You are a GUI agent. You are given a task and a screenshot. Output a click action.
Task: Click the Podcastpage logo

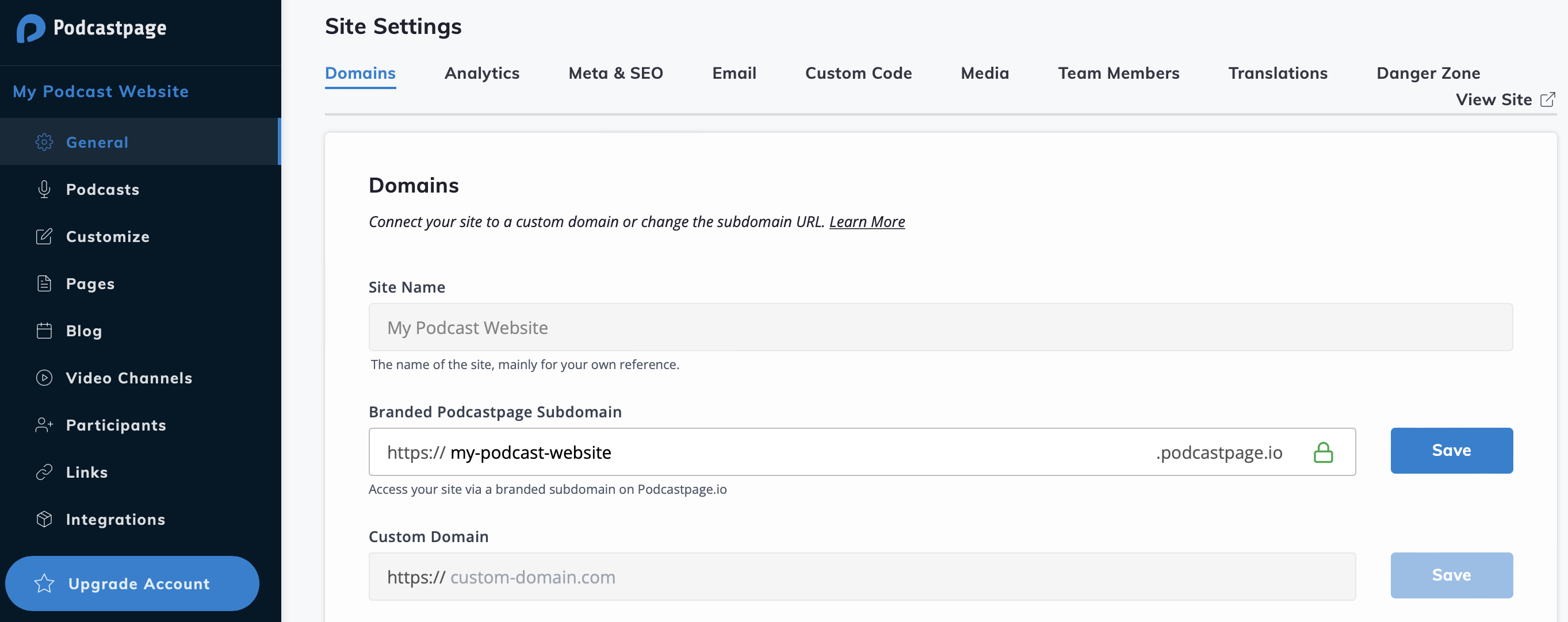tap(33, 28)
